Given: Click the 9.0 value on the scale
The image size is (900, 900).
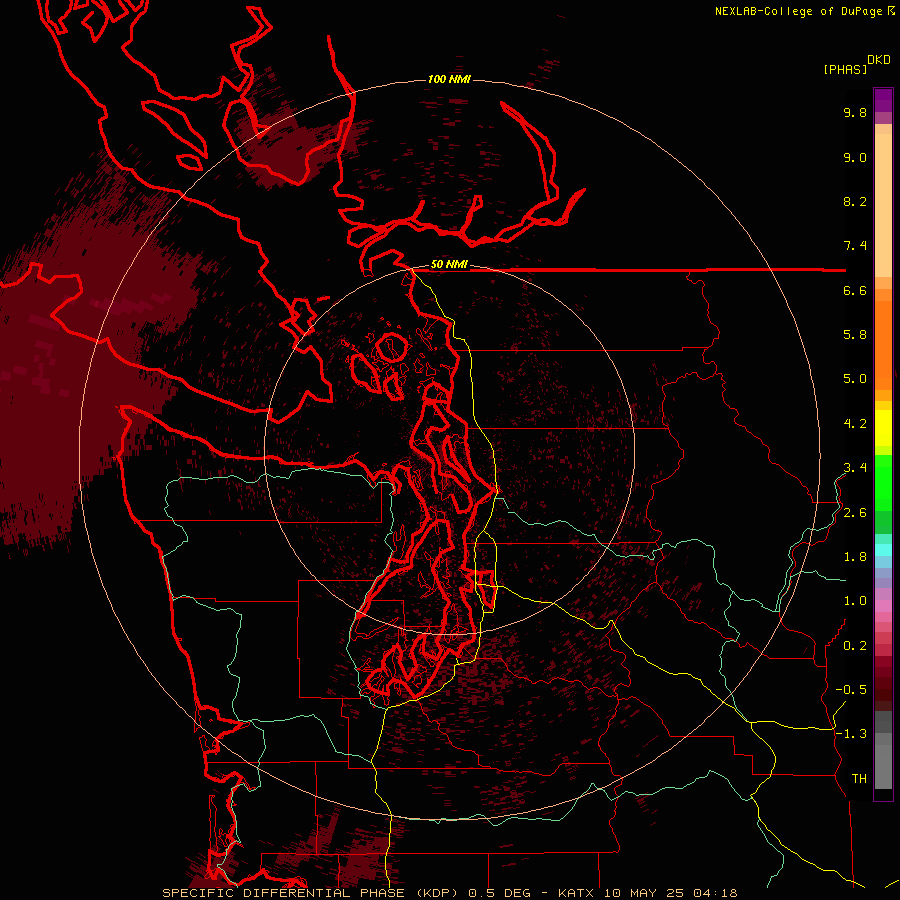Looking at the screenshot, I should [855, 157].
